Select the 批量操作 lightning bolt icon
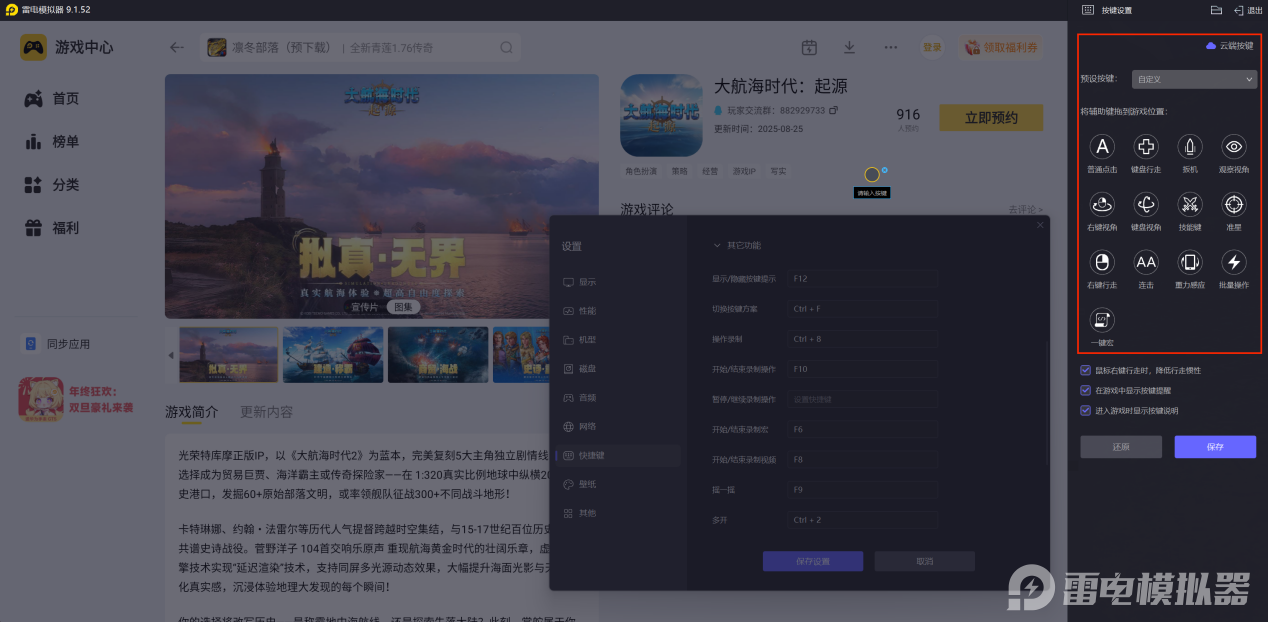Image resolution: width=1268 pixels, height=622 pixels. point(1234,263)
